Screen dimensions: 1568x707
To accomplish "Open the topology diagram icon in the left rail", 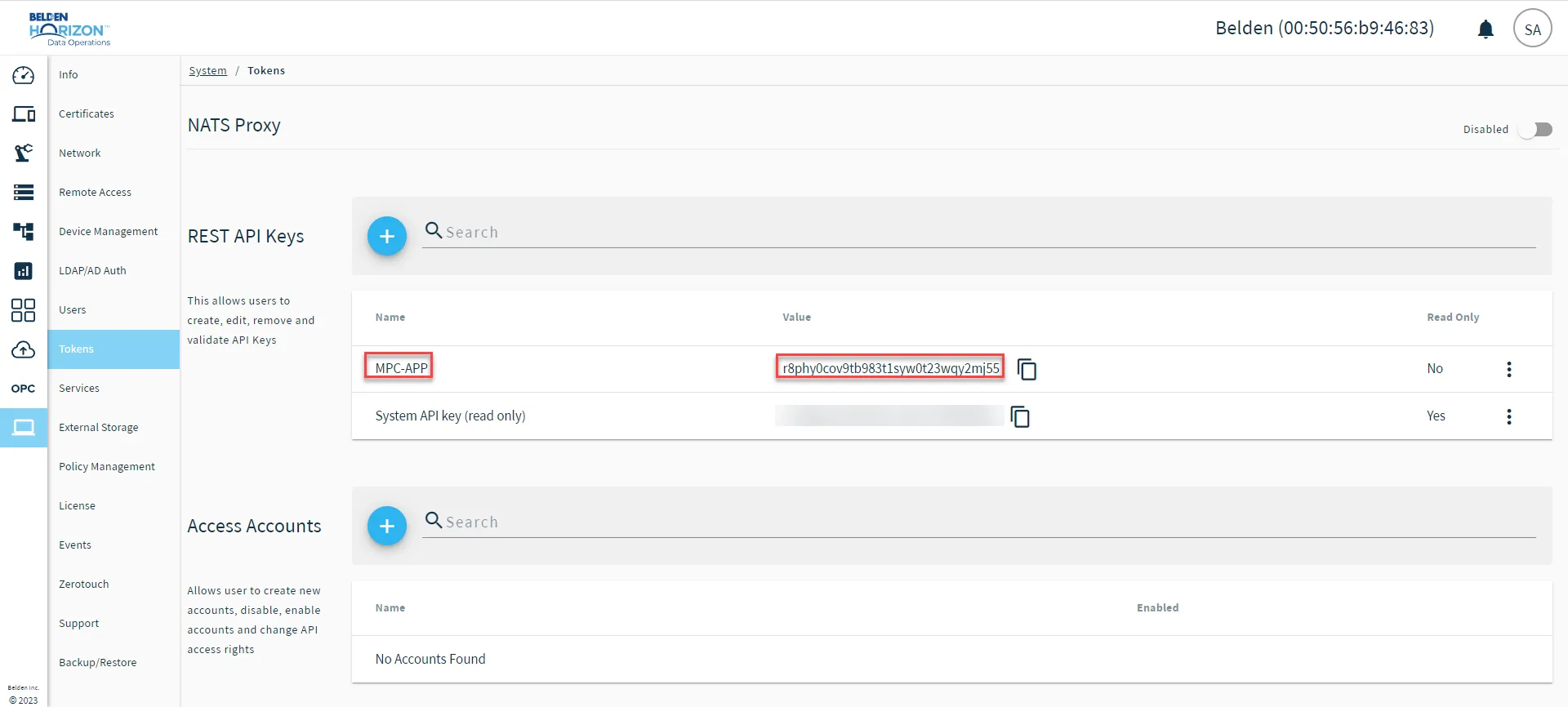I will pos(24,231).
